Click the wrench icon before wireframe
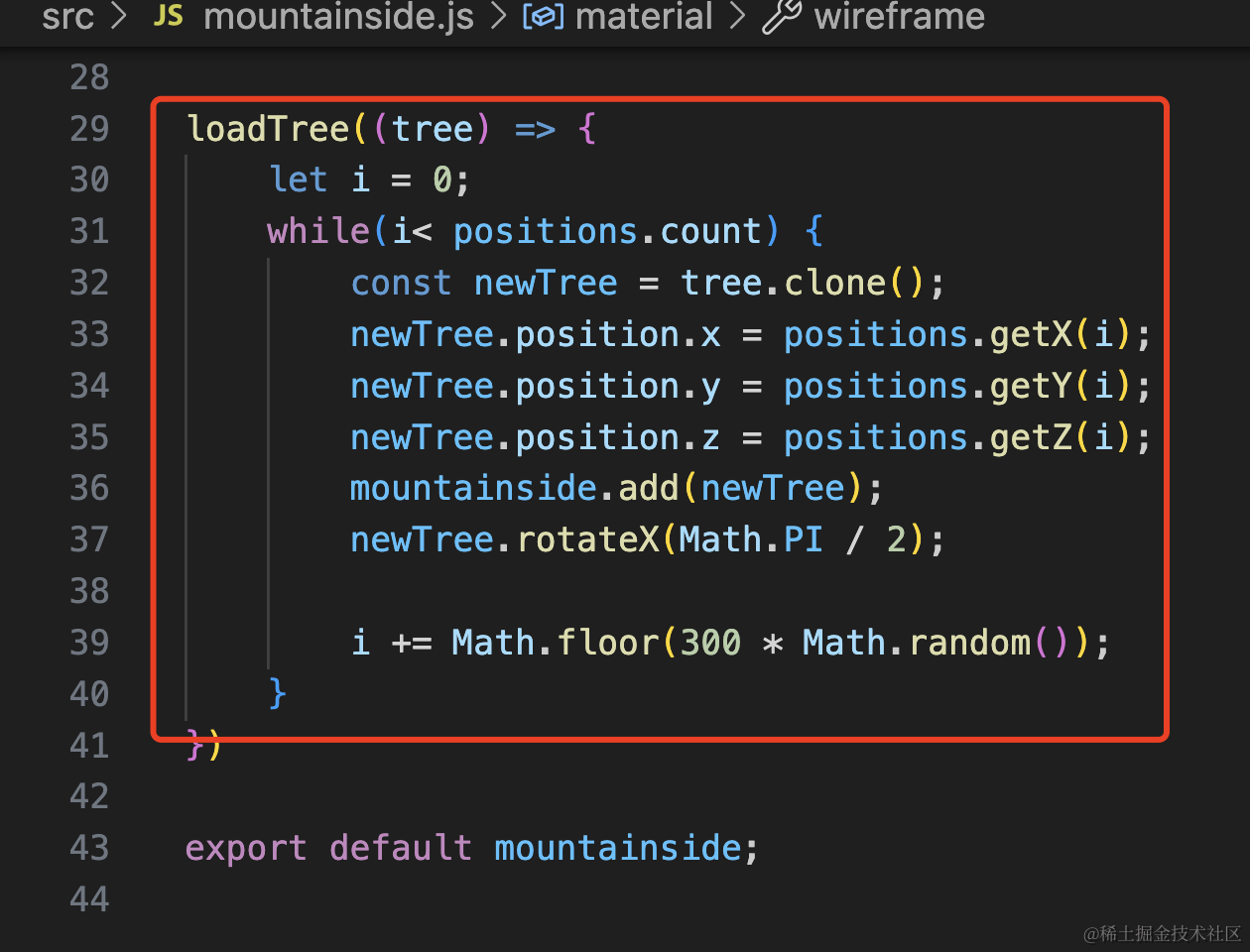The width and height of the screenshot is (1250, 952). pos(782,16)
